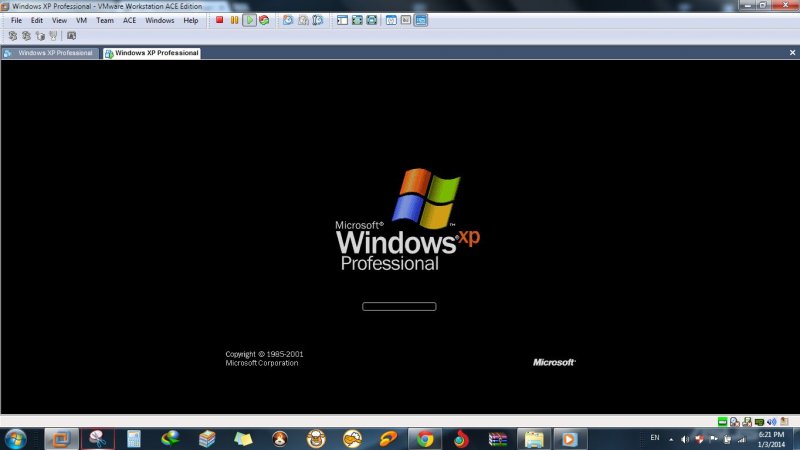Take a snapshot with the clock icon
This screenshot has height=450, width=800.
pyautogui.click(x=288, y=20)
